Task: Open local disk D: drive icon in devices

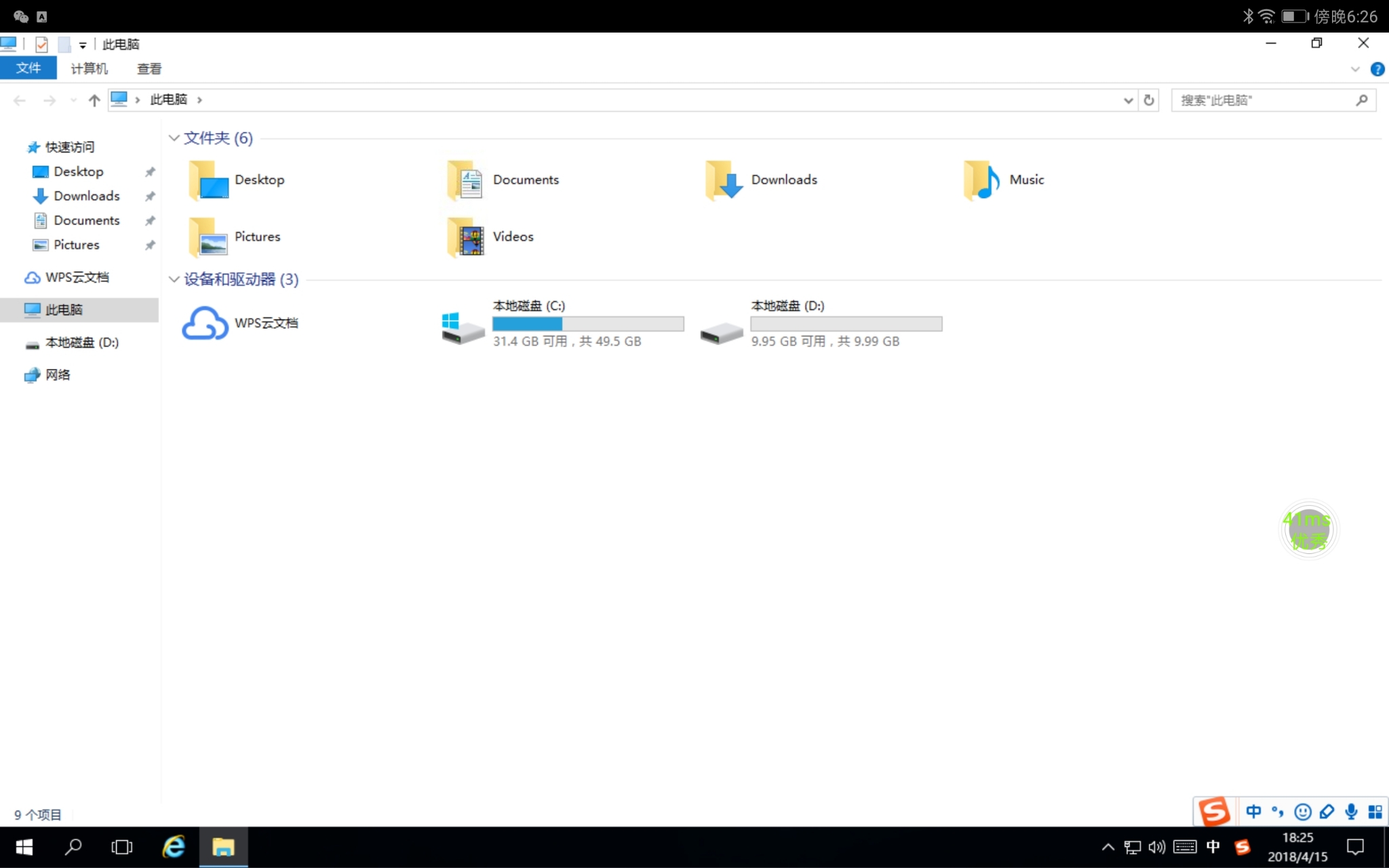Action: (722, 332)
